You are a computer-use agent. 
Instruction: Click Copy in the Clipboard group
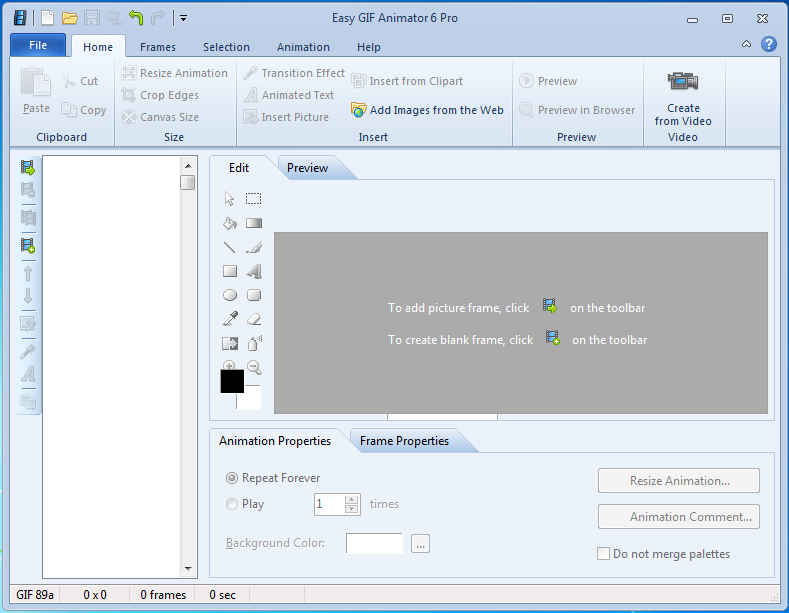84,110
